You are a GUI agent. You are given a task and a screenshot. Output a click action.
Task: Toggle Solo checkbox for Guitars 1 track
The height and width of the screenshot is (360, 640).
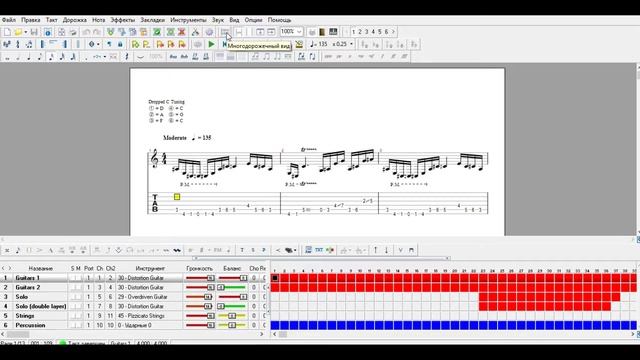(x=72, y=278)
